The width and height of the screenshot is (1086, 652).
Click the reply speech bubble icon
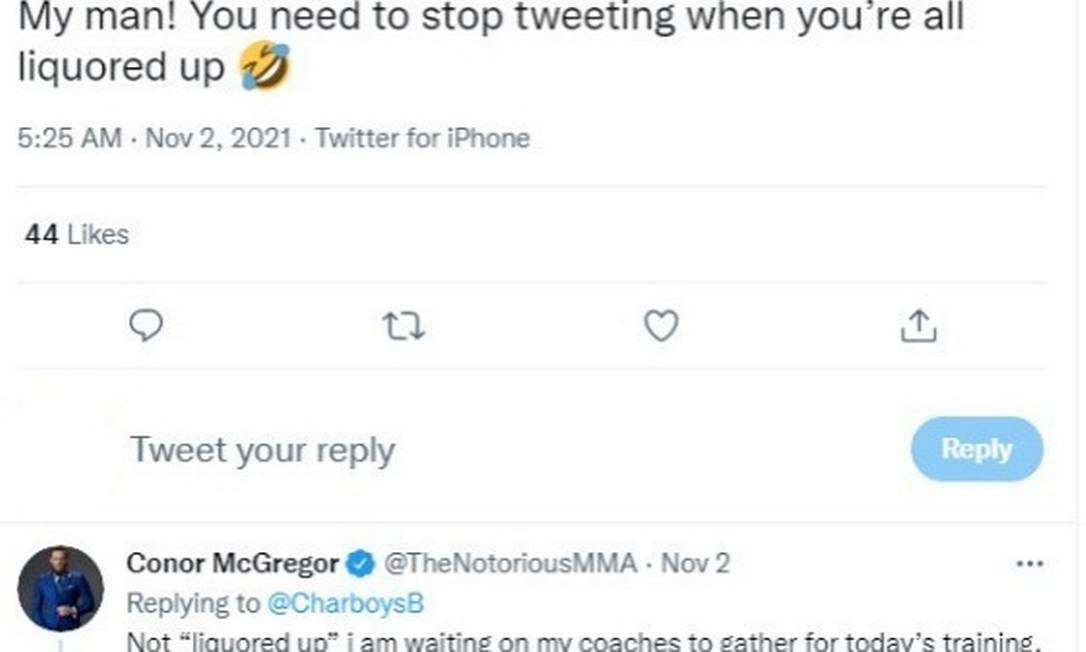point(146,326)
